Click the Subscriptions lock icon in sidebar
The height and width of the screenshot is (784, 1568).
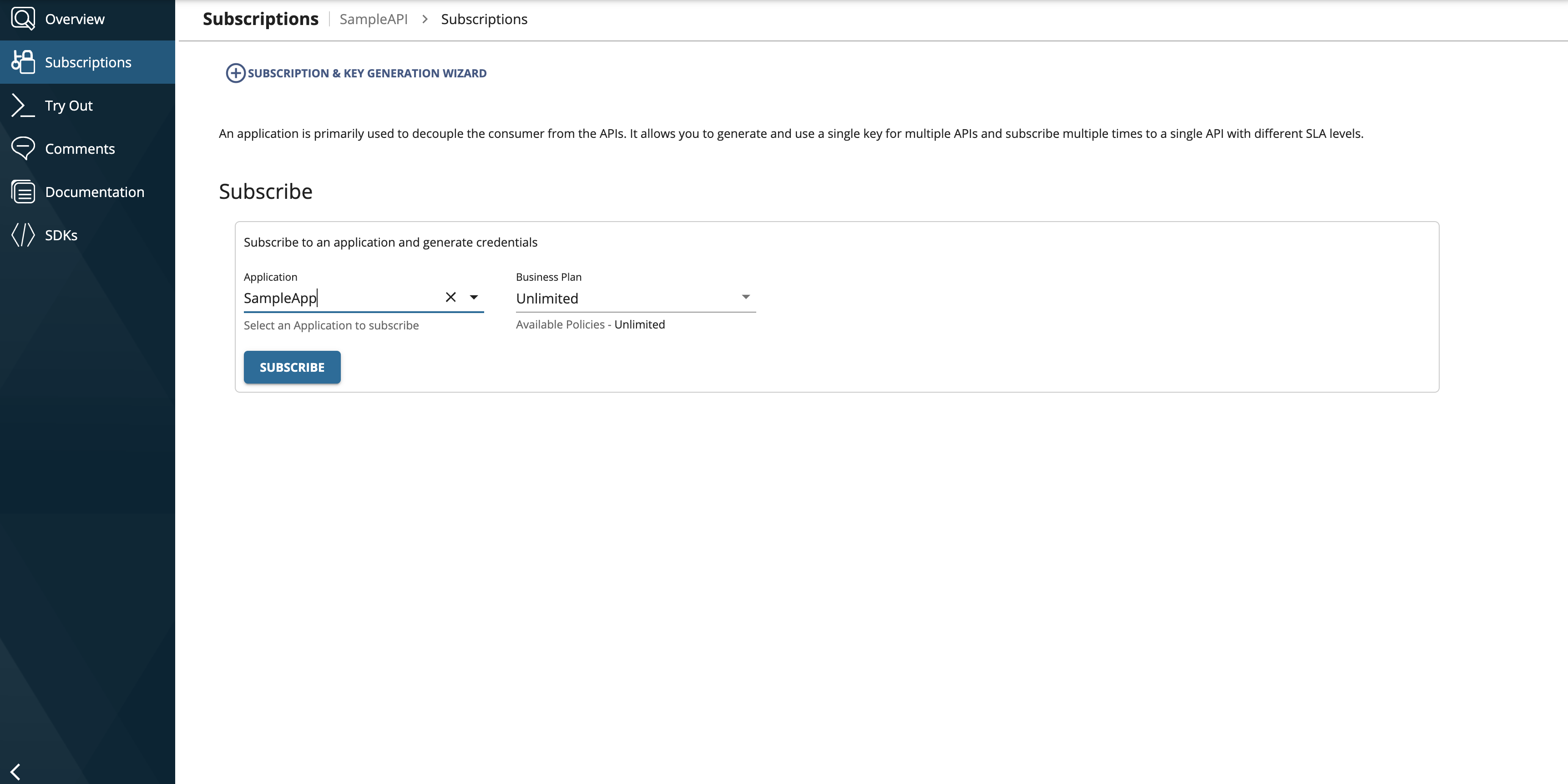(23, 62)
